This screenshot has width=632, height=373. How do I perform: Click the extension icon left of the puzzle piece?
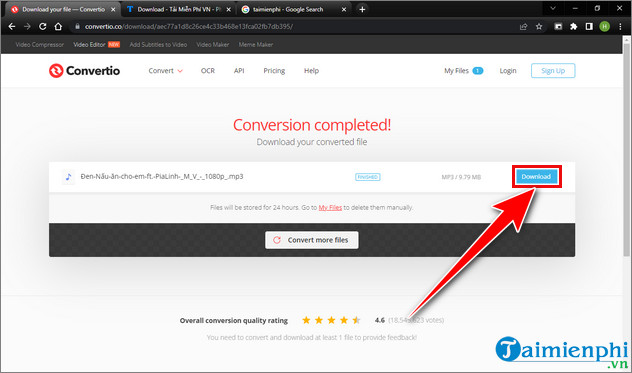(558, 27)
